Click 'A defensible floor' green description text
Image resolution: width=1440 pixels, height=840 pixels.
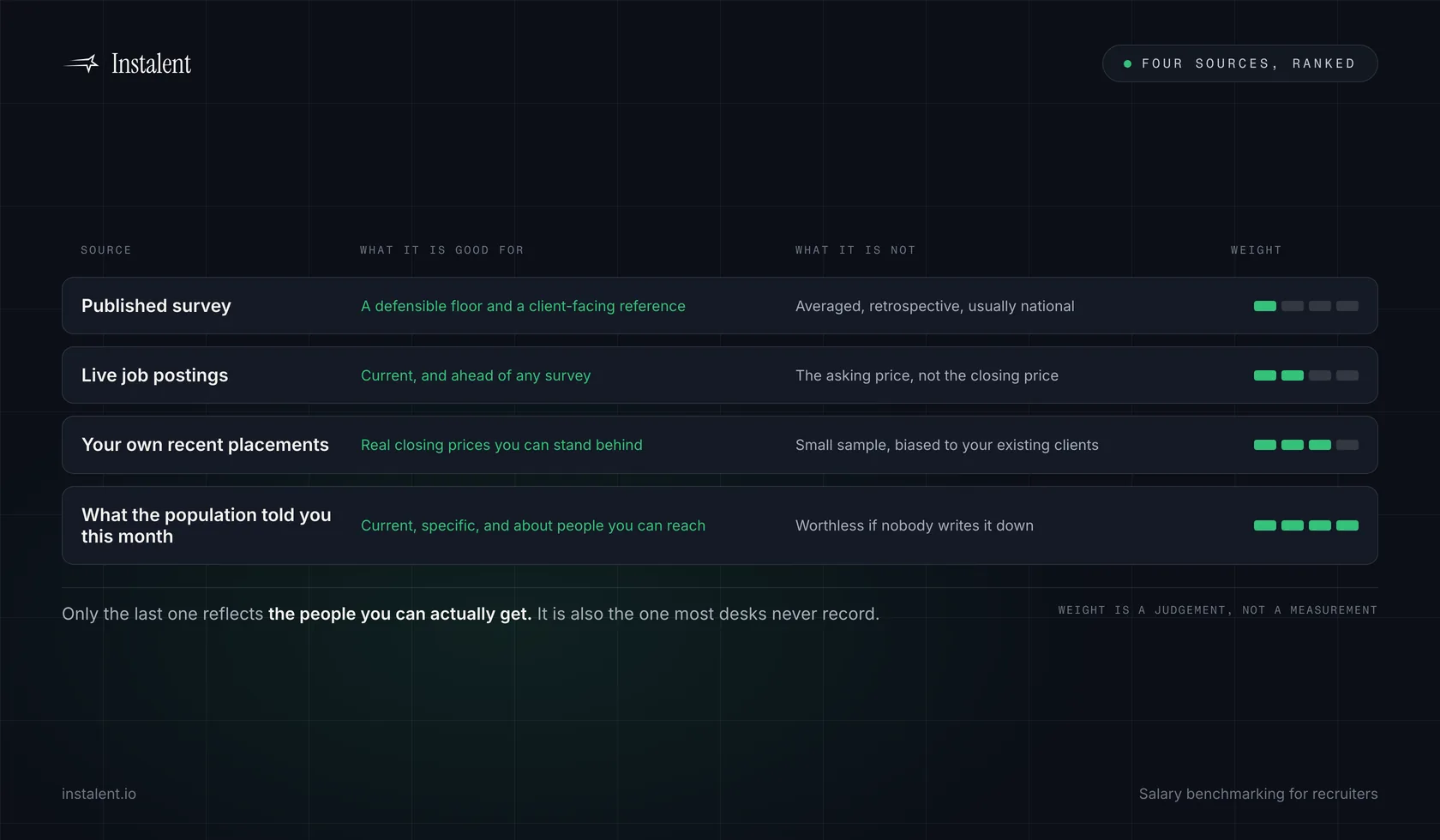[x=523, y=306]
